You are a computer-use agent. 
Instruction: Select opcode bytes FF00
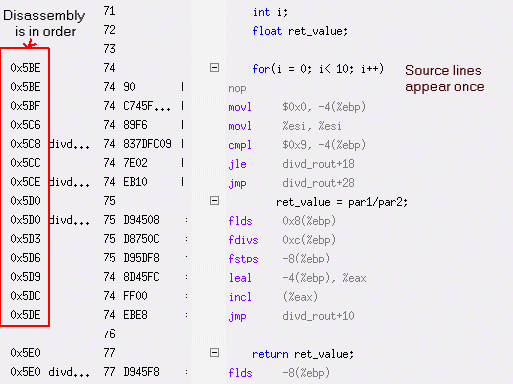point(135,296)
